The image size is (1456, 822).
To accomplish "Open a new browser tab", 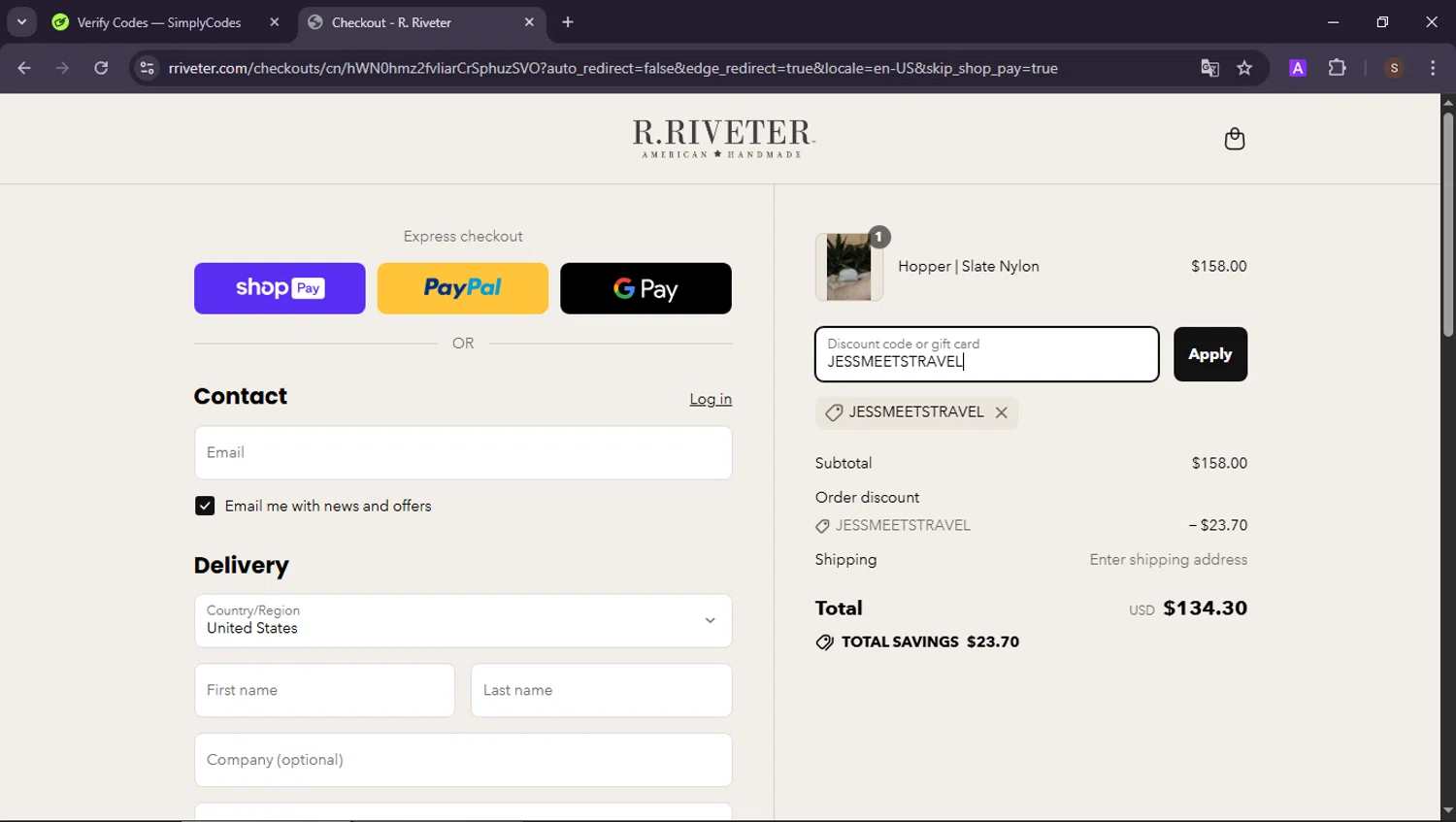I will (x=568, y=22).
